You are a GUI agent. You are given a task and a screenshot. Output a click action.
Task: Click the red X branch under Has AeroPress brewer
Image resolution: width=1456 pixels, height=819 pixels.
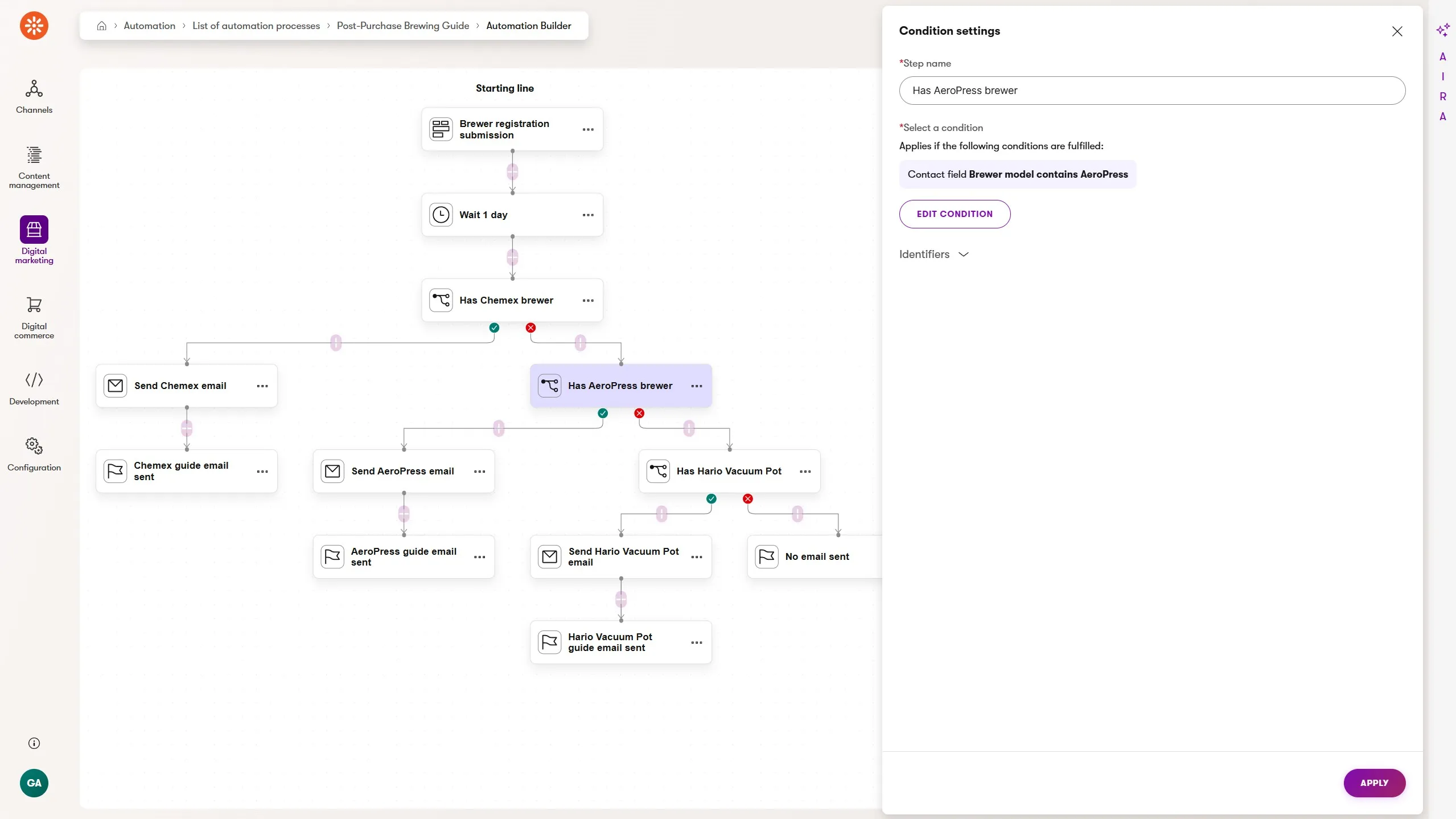(639, 413)
